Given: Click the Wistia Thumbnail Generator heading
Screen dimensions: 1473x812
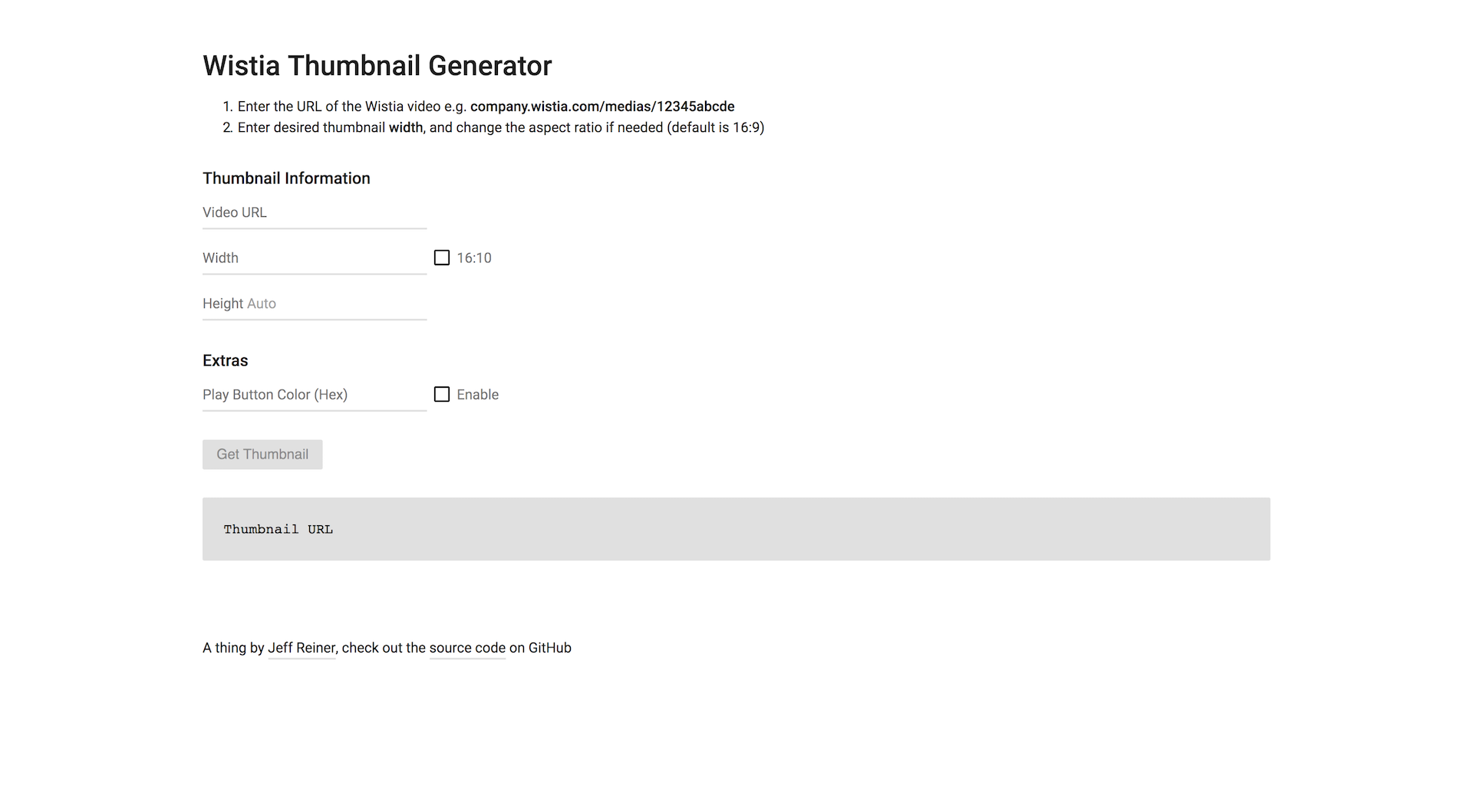Looking at the screenshot, I should pos(377,66).
